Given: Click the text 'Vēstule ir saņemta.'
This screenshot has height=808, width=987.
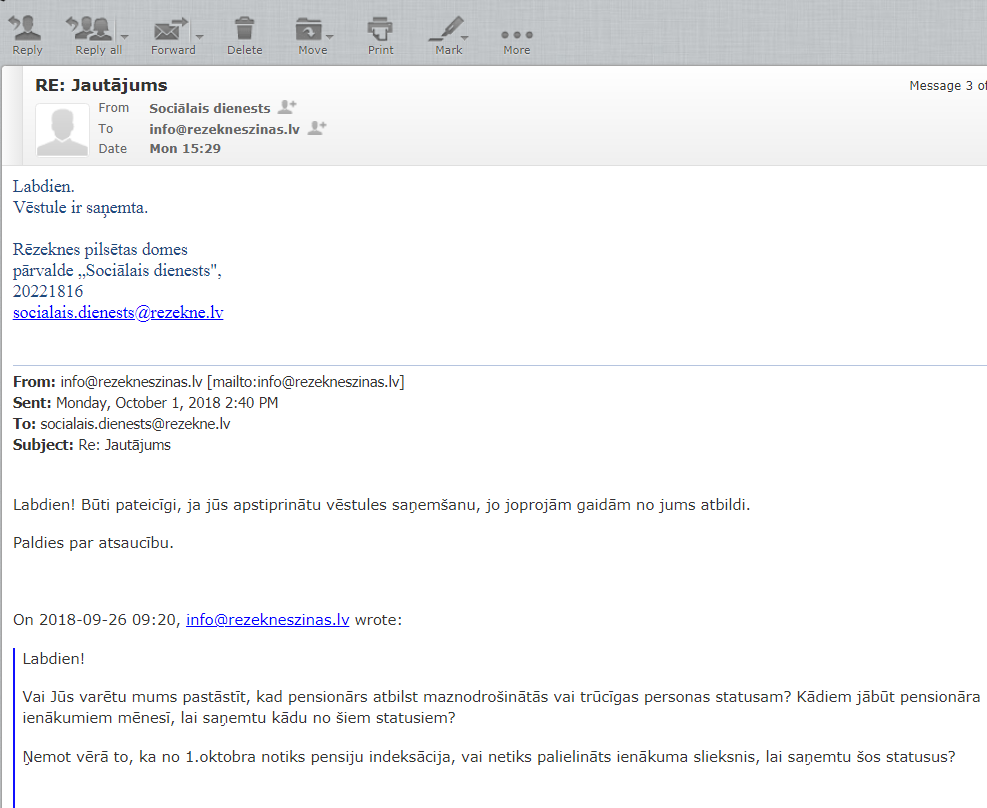Looking at the screenshot, I should pyautogui.click(x=81, y=208).
